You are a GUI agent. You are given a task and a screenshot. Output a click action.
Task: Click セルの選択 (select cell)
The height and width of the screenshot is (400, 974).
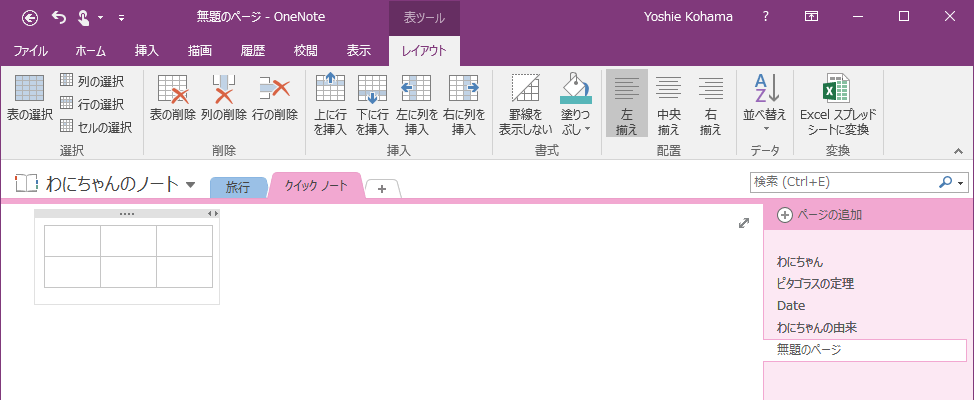[96, 127]
